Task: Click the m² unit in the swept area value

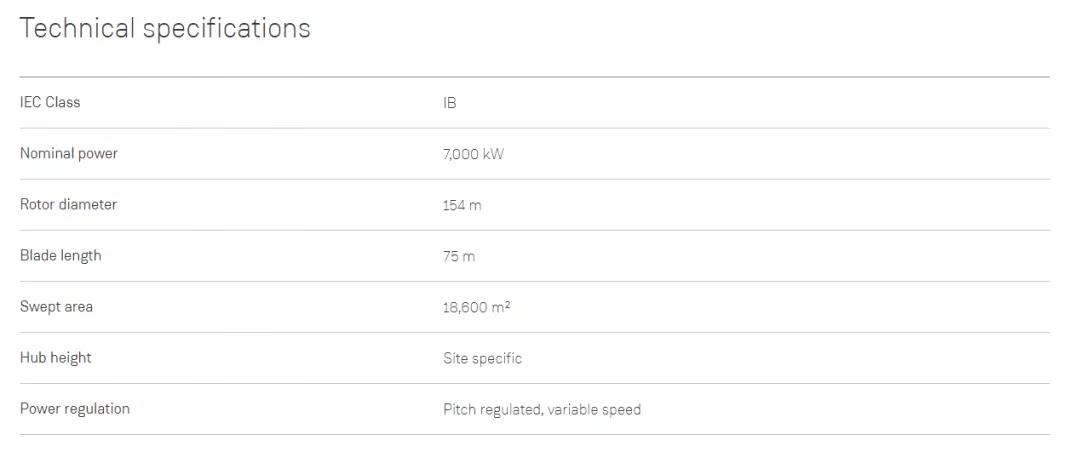Action: (x=500, y=307)
